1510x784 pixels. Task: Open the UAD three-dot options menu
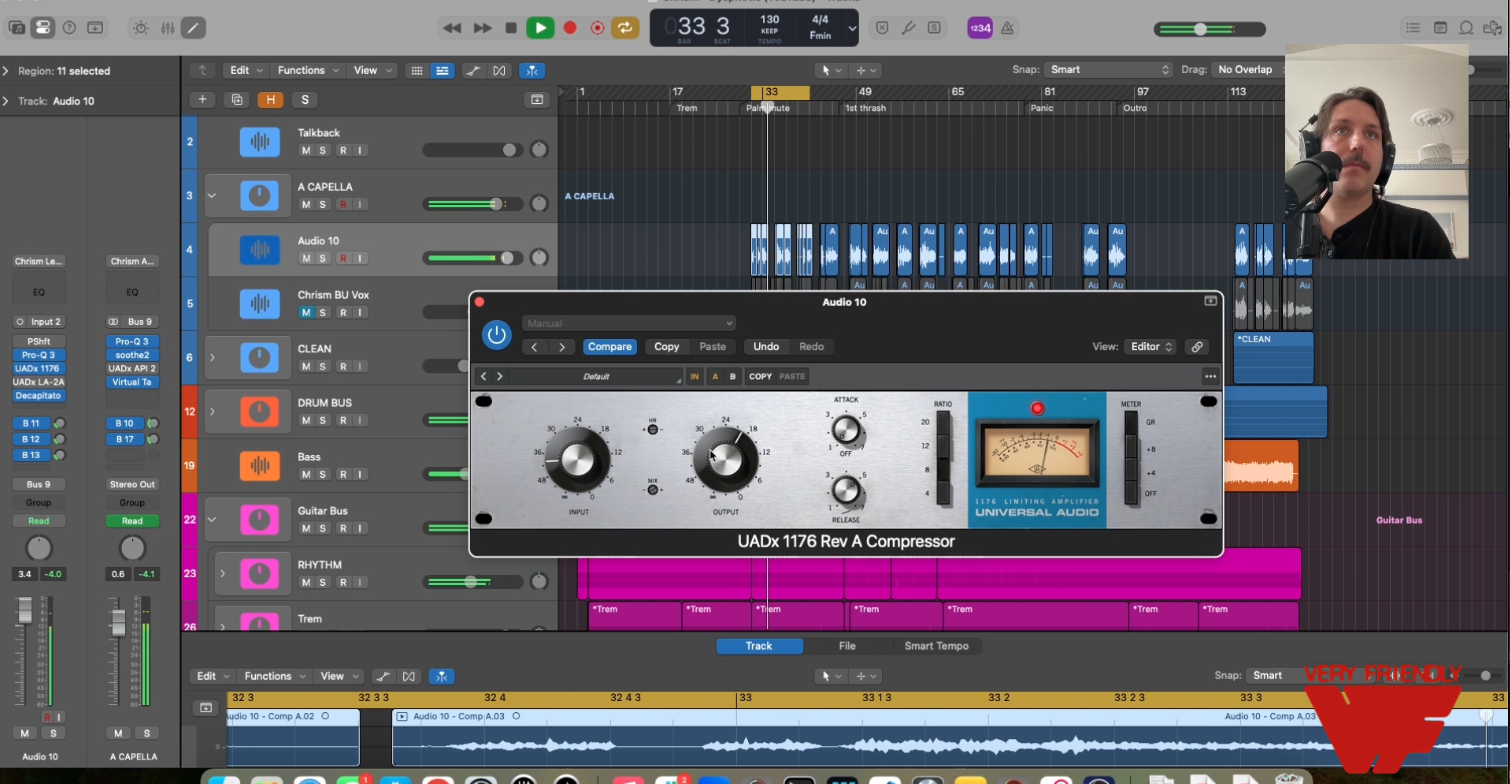1210,377
